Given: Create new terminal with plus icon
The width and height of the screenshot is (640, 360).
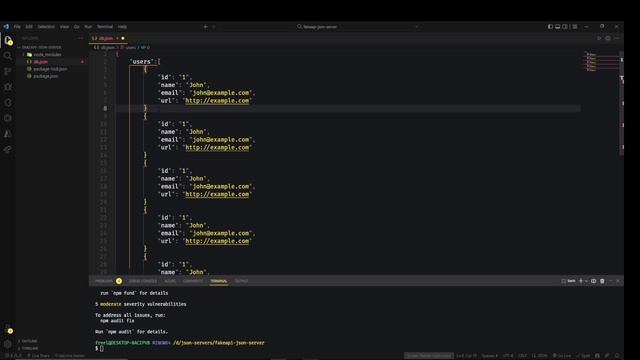Looking at the screenshot, I should pos(581,281).
